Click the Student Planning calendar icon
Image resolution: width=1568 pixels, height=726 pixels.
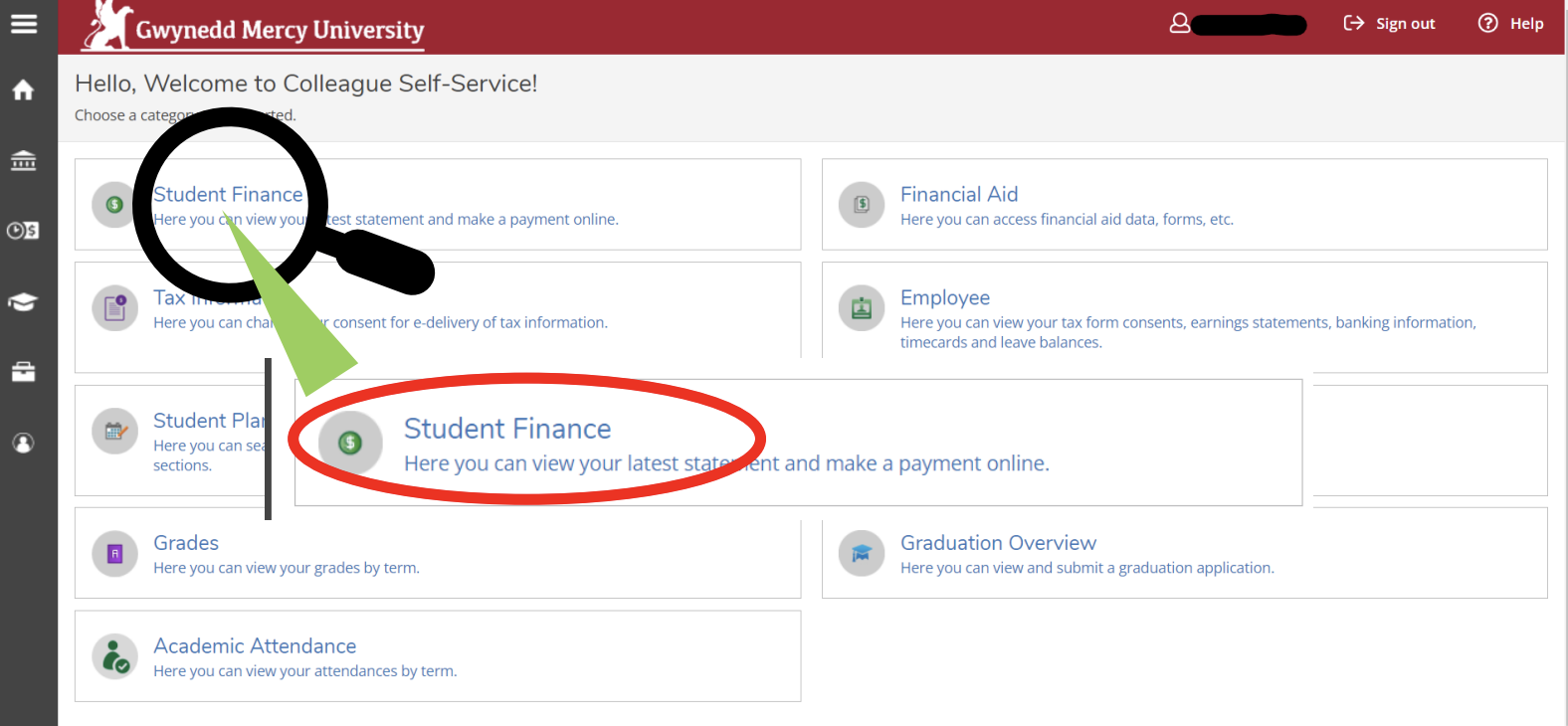coord(115,431)
